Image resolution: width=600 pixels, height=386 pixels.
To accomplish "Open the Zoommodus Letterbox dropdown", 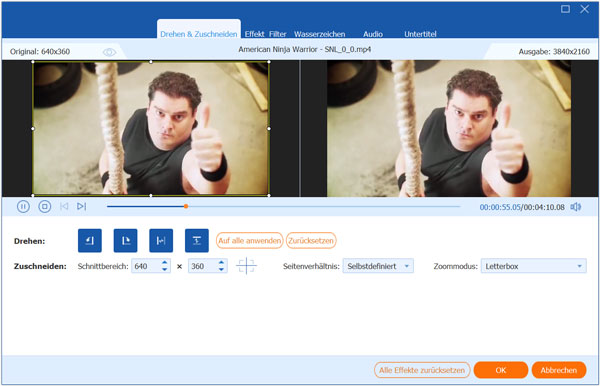I will point(533,266).
